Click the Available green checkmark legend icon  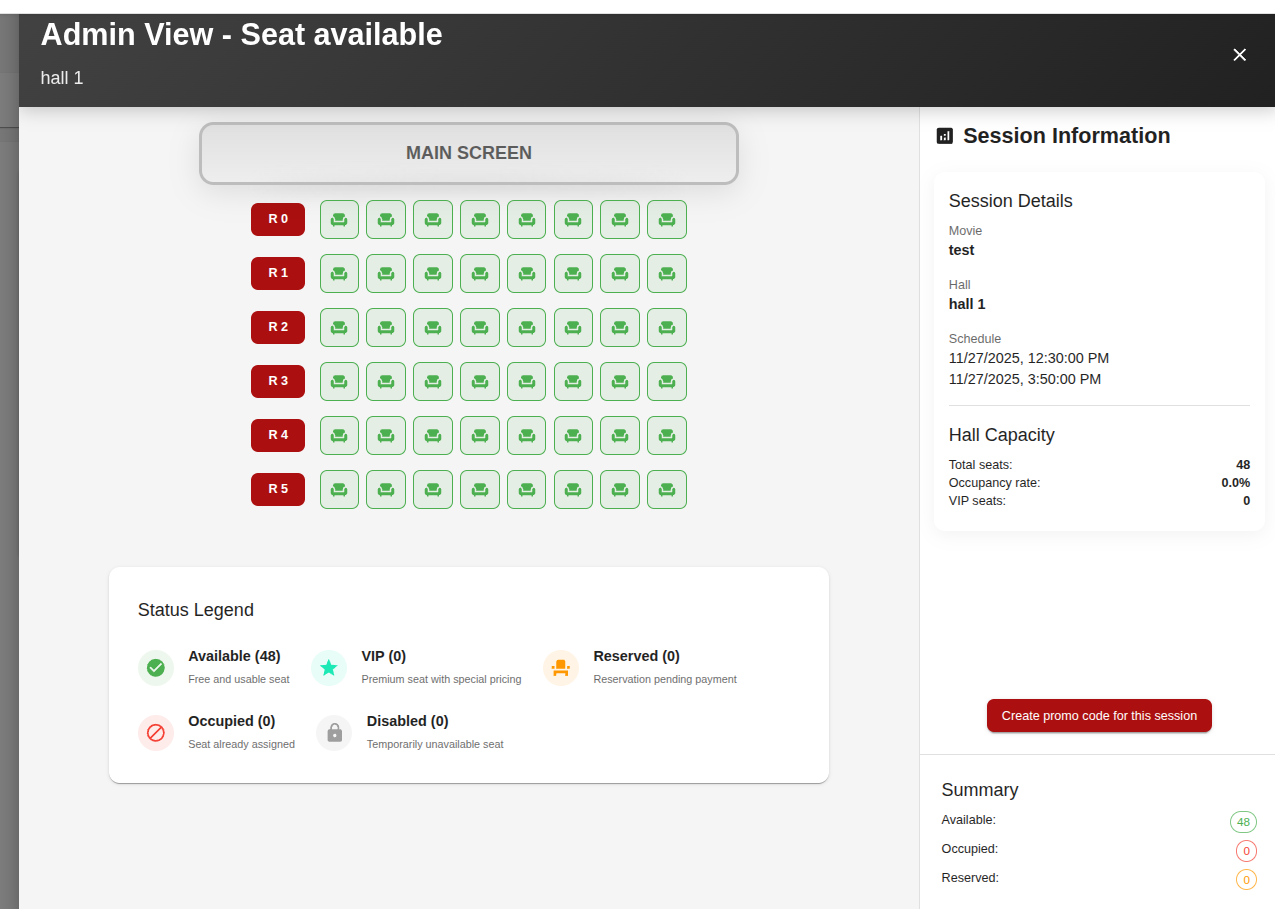(x=156, y=668)
